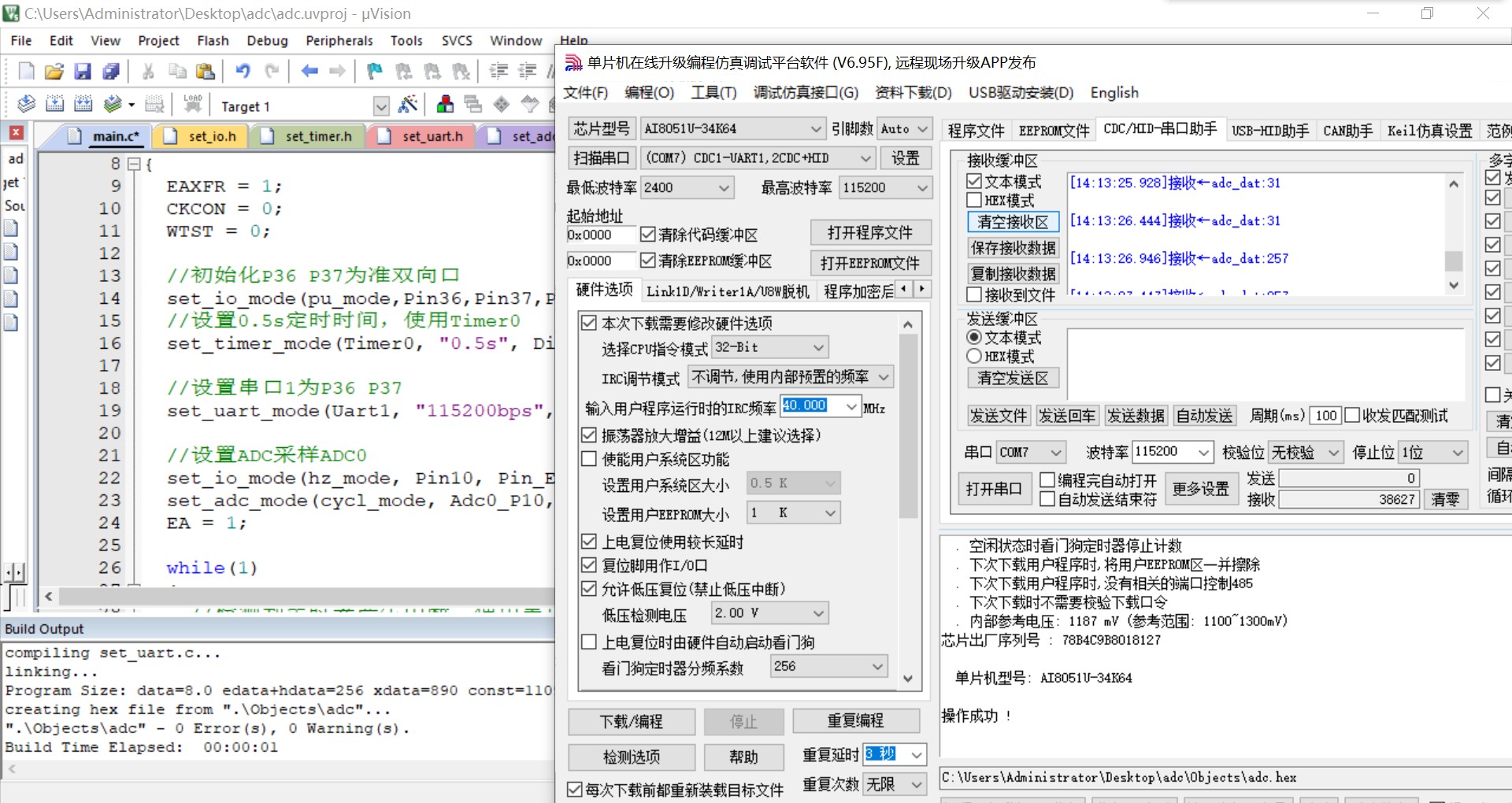Open Manage Project Items colored blocks icon
The height and width of the screenshot is (803, 1512).
(x=445, y=104)
